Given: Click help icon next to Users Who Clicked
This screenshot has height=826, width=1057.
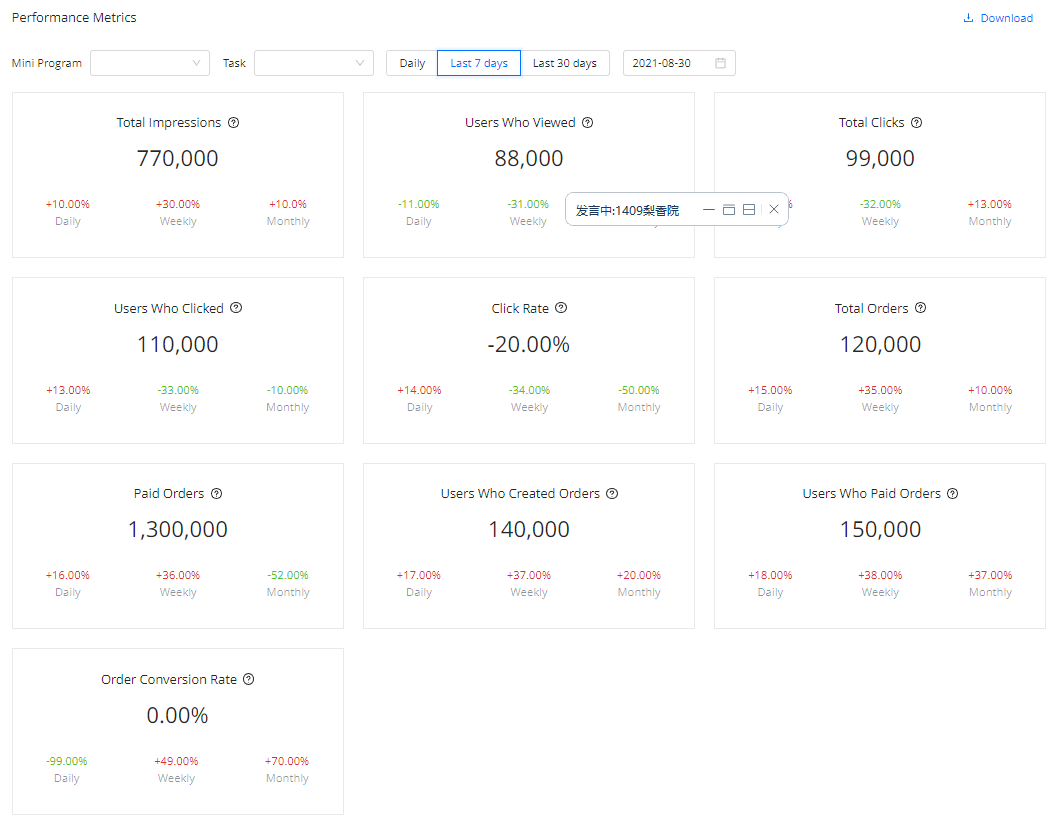Looking at the screenshot, I should tap(236, 308).
